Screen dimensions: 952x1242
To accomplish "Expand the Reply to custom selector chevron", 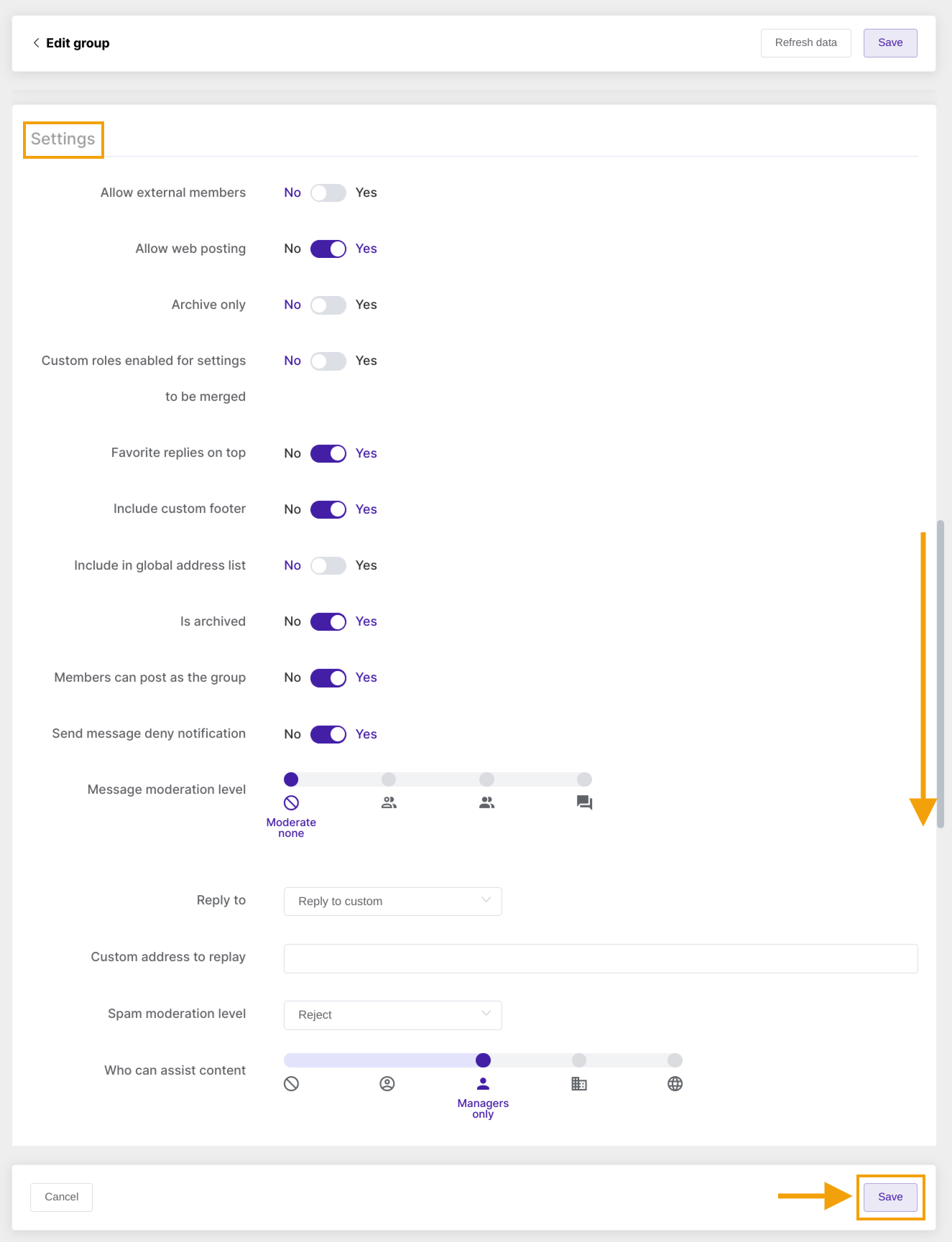I will 486,900.
